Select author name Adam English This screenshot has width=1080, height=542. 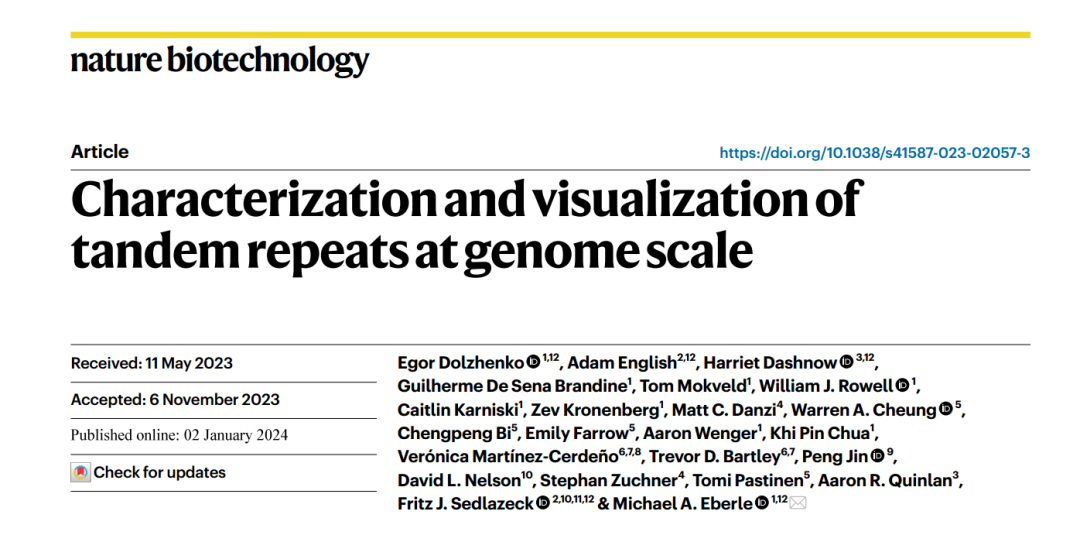[622, 363]
